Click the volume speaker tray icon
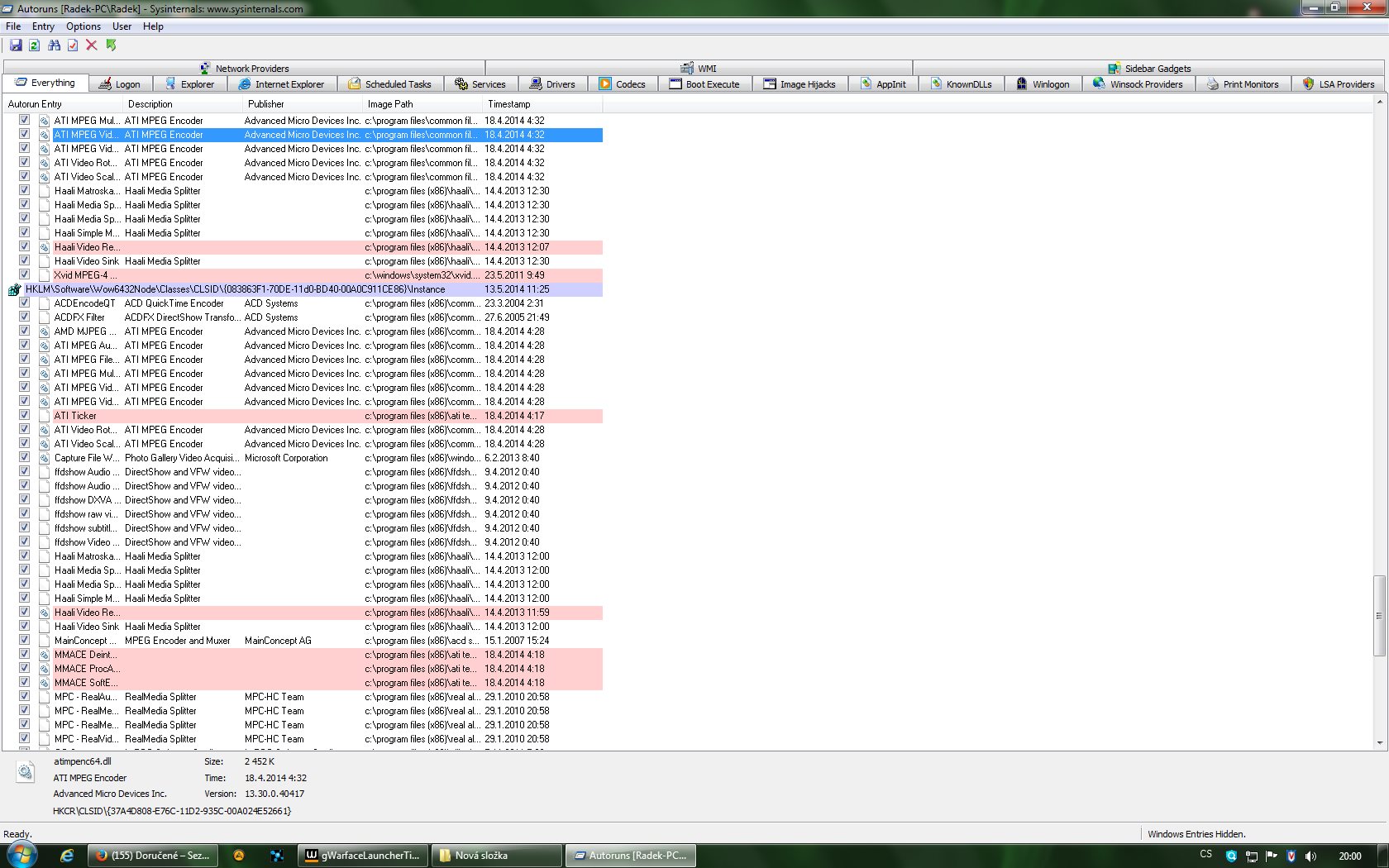The image size is (1389, 868). point(1310,856)
